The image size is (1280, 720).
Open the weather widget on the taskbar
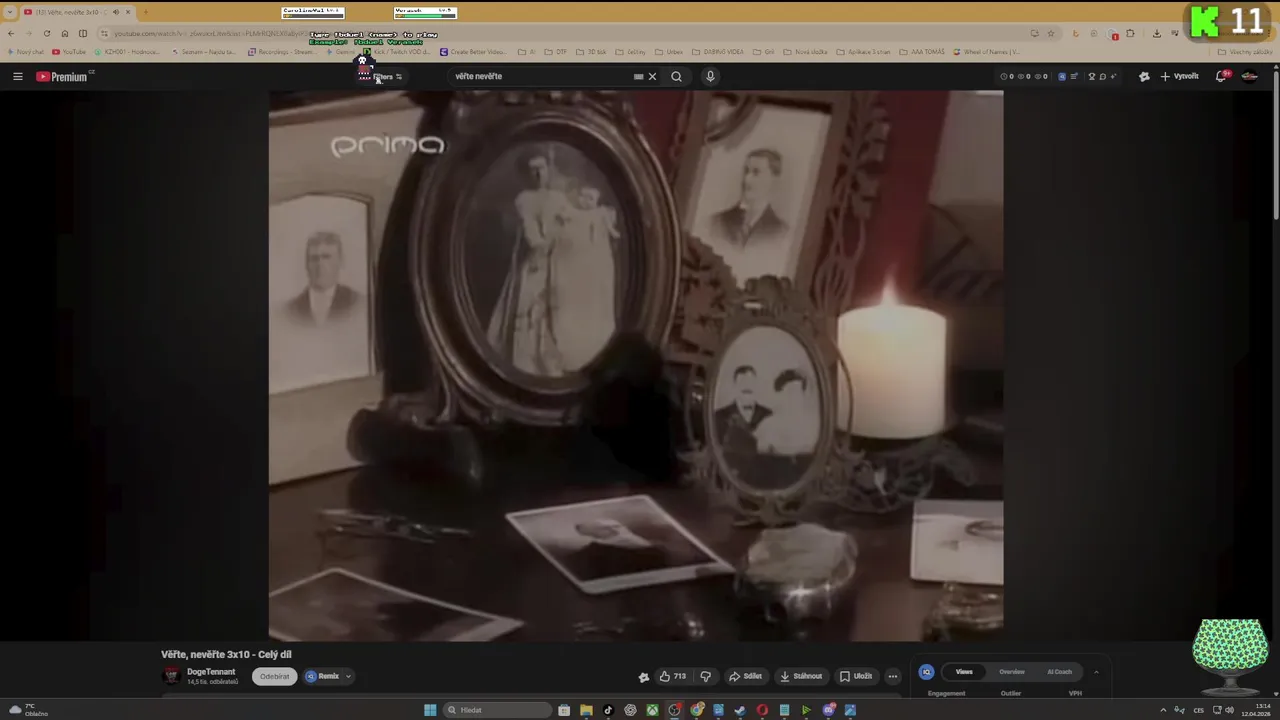point(28,710)
